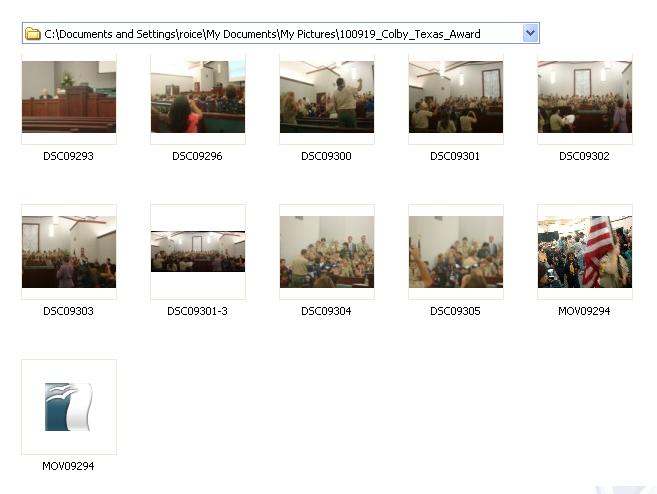Select the DSC09303 photo thumbnail

69,252
